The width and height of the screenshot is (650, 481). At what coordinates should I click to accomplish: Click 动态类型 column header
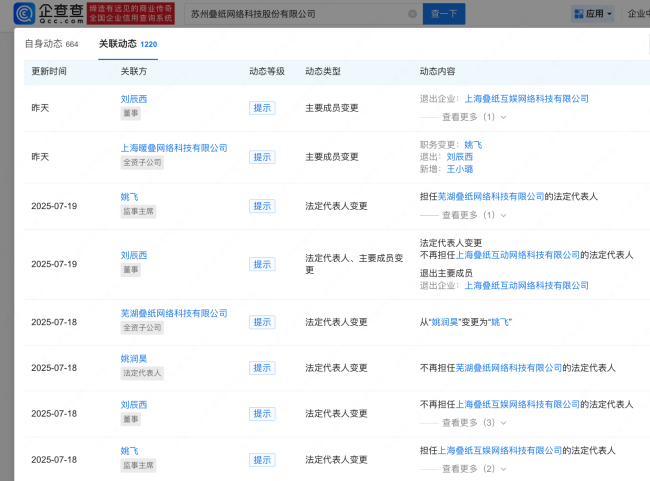click(x=323, y=71)
